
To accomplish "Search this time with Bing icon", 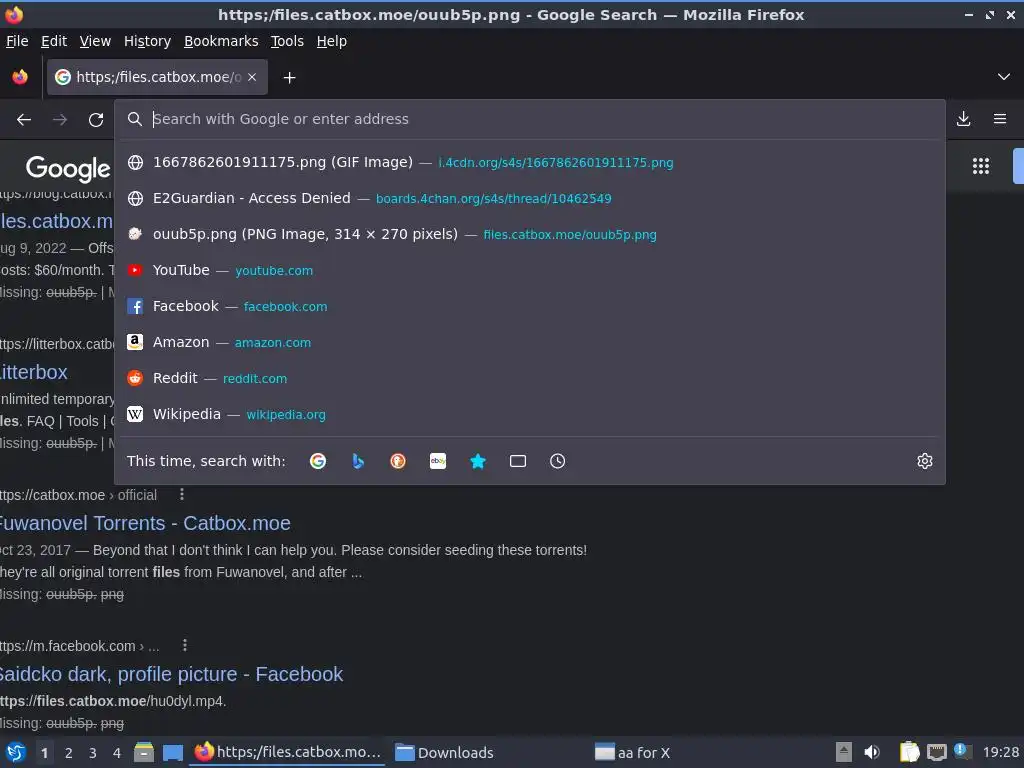I will [x=358, y=461].
